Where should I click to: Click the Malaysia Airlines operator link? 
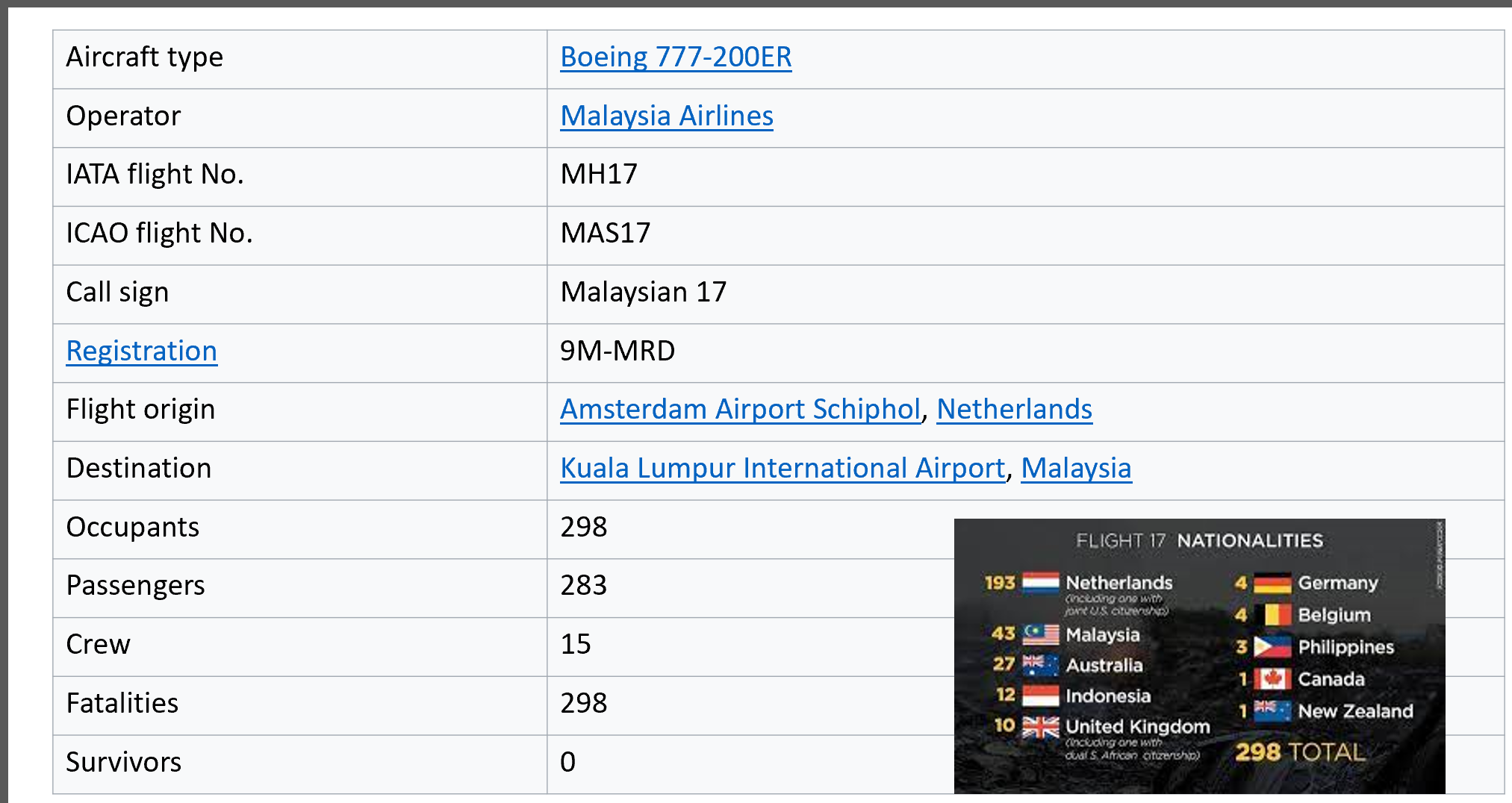666,116
